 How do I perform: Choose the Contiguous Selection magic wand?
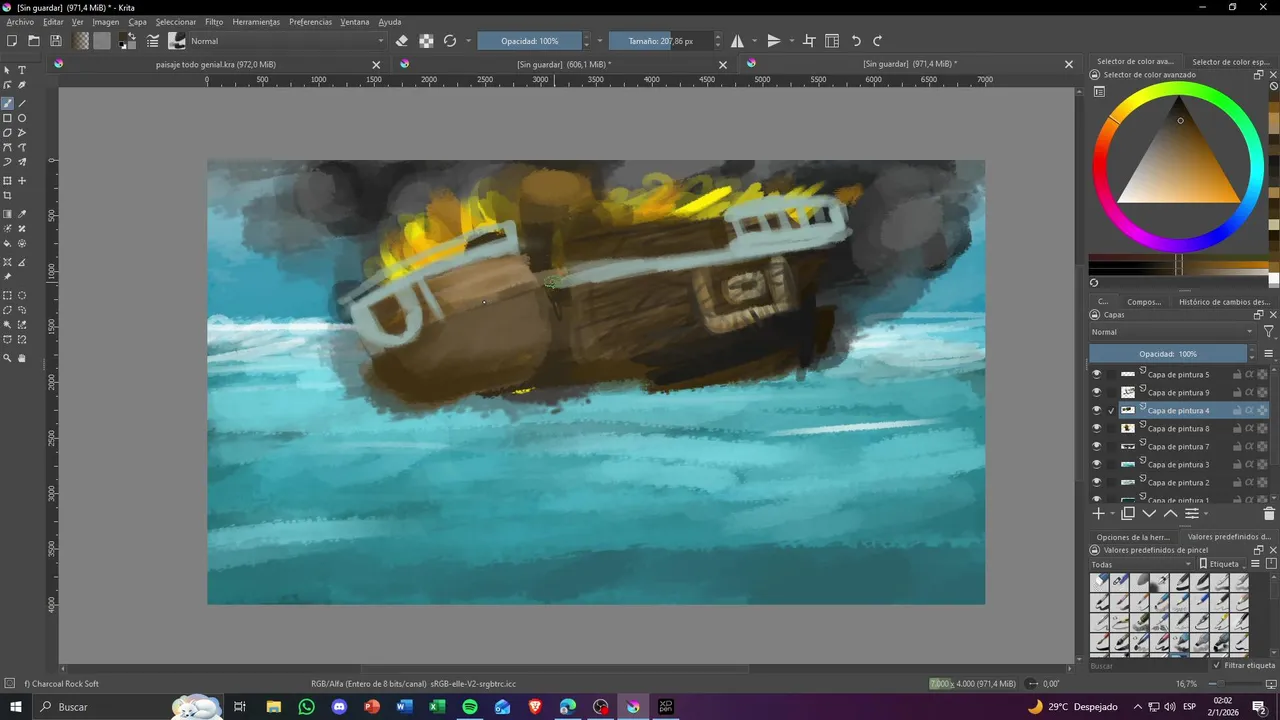(x=7, y=325)
